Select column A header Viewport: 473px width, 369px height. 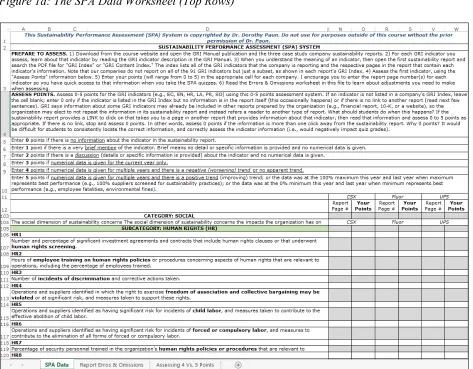click(23, 29)
